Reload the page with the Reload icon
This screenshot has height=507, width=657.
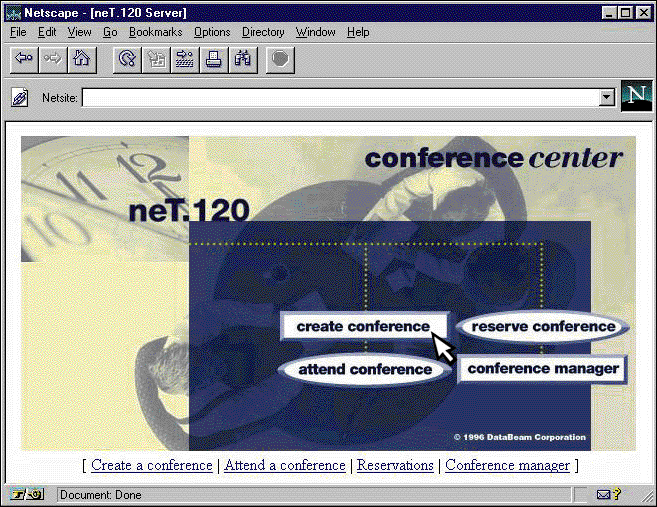127,59
